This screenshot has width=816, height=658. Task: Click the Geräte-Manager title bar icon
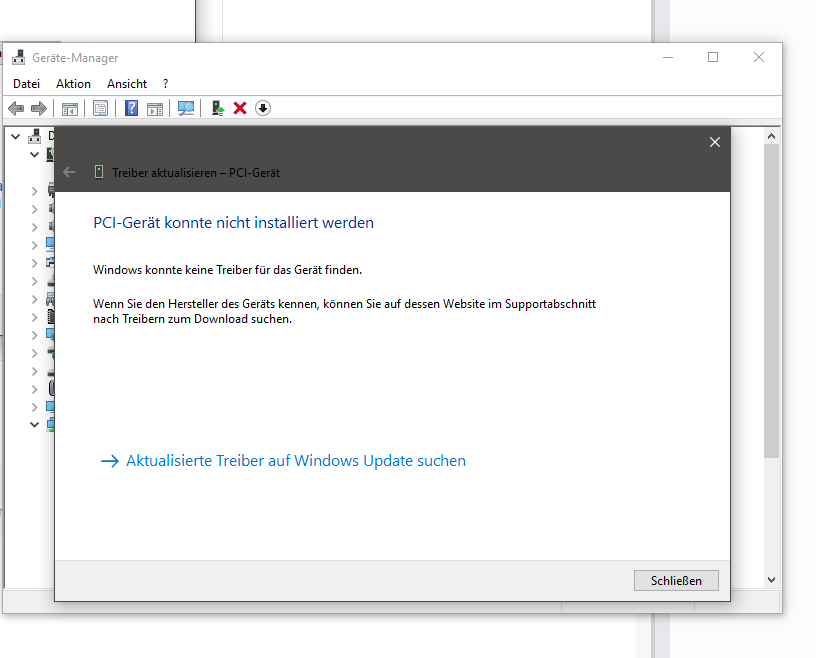(x=19, y=57)
